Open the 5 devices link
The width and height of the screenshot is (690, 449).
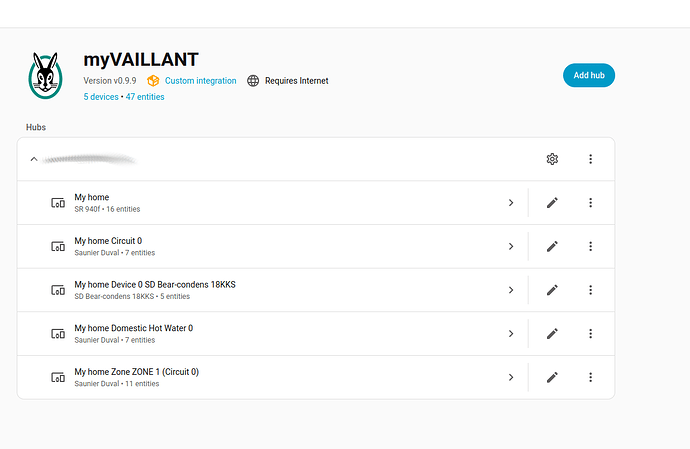101,97
